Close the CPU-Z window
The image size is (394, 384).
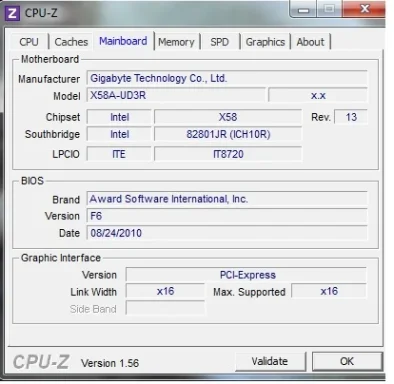click(364, 9)
